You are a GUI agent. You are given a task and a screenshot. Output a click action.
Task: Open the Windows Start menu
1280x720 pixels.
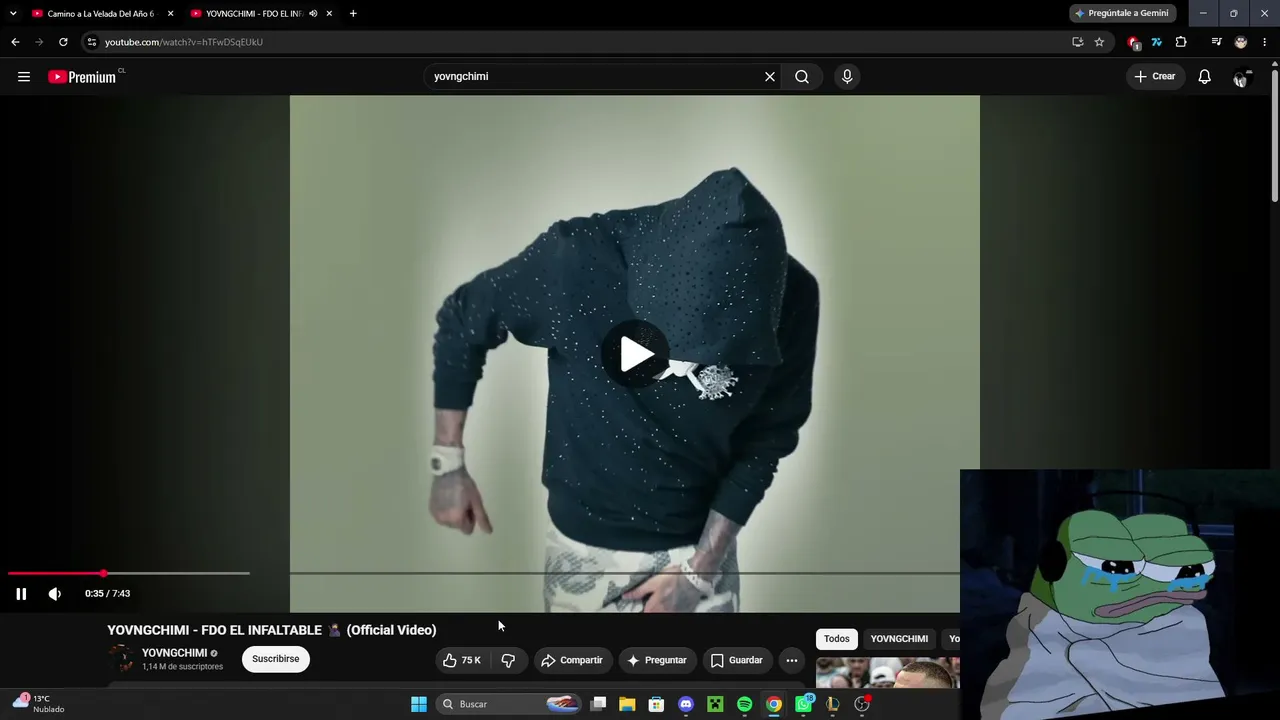coord(419,704)
